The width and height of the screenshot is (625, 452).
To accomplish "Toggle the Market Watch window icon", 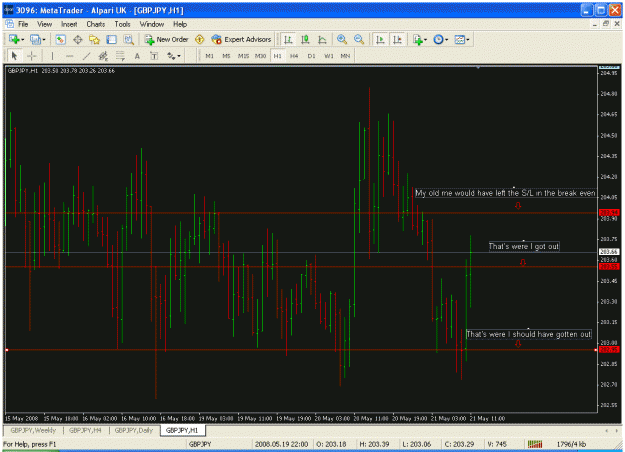I will point(60,39).
